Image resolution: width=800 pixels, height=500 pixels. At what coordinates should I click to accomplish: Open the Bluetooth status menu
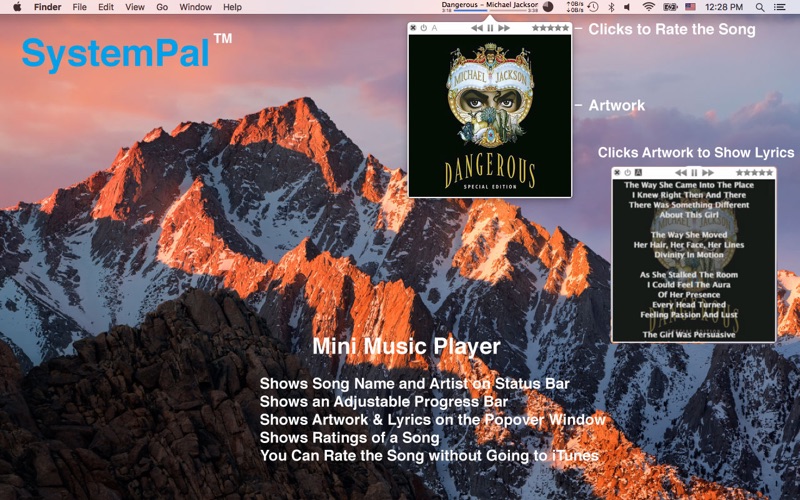tap(611, 7)
